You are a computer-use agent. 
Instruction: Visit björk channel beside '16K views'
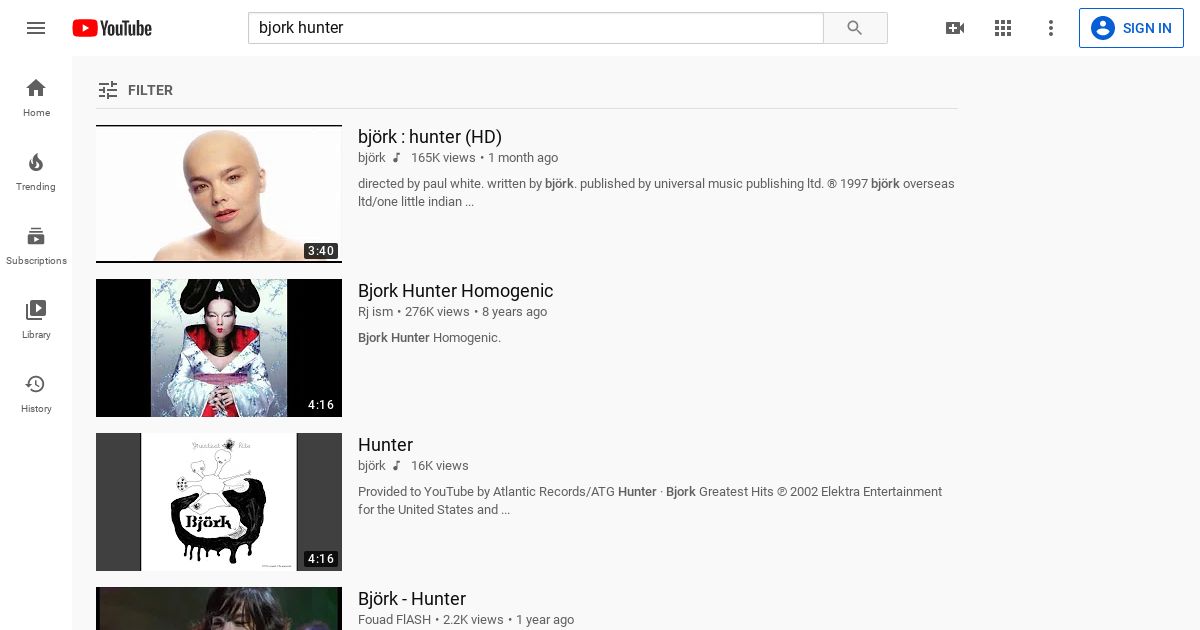[x=372, y=466]
